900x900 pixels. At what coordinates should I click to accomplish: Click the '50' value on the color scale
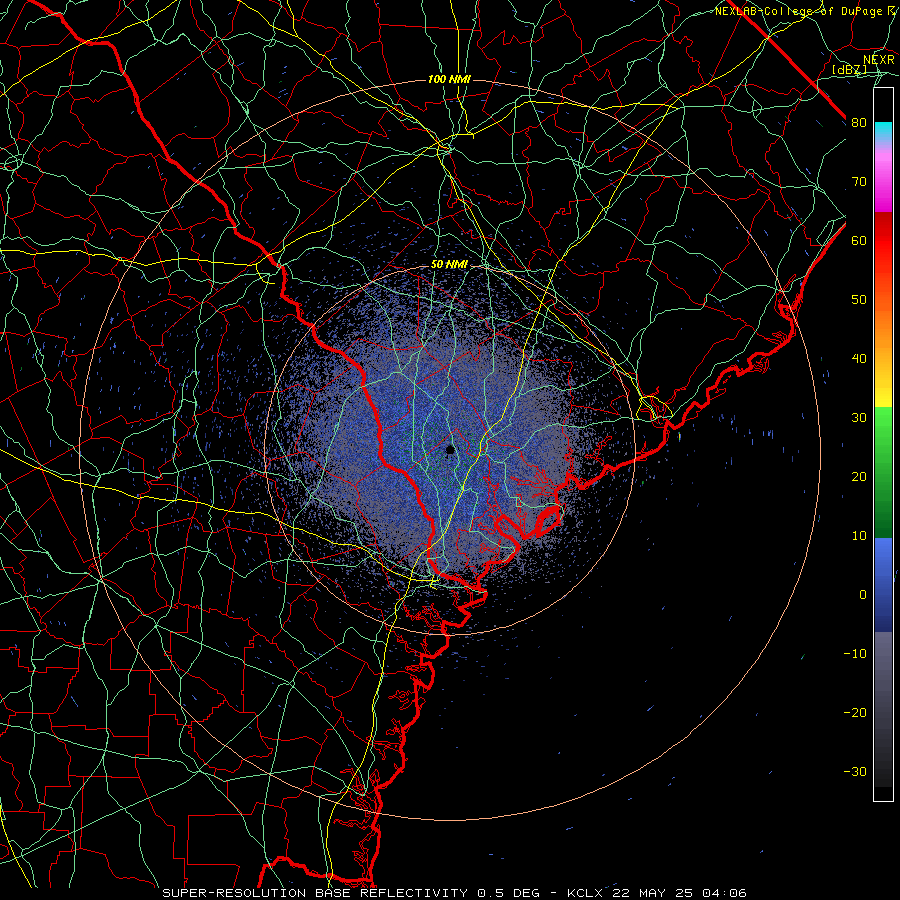tap(859, 300)
